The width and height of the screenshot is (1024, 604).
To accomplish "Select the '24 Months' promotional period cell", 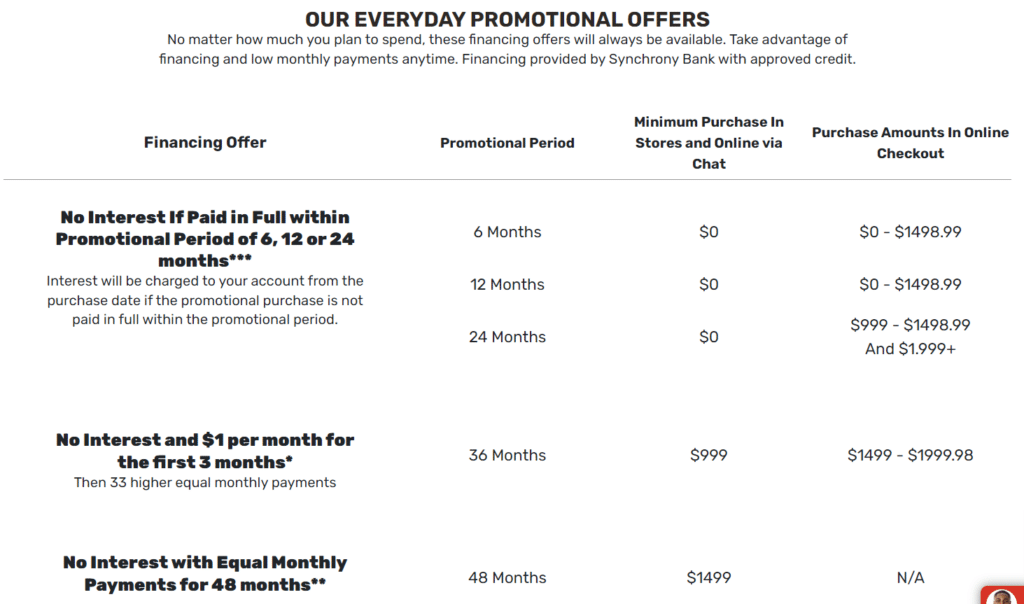I will click(x=507, y=337).
